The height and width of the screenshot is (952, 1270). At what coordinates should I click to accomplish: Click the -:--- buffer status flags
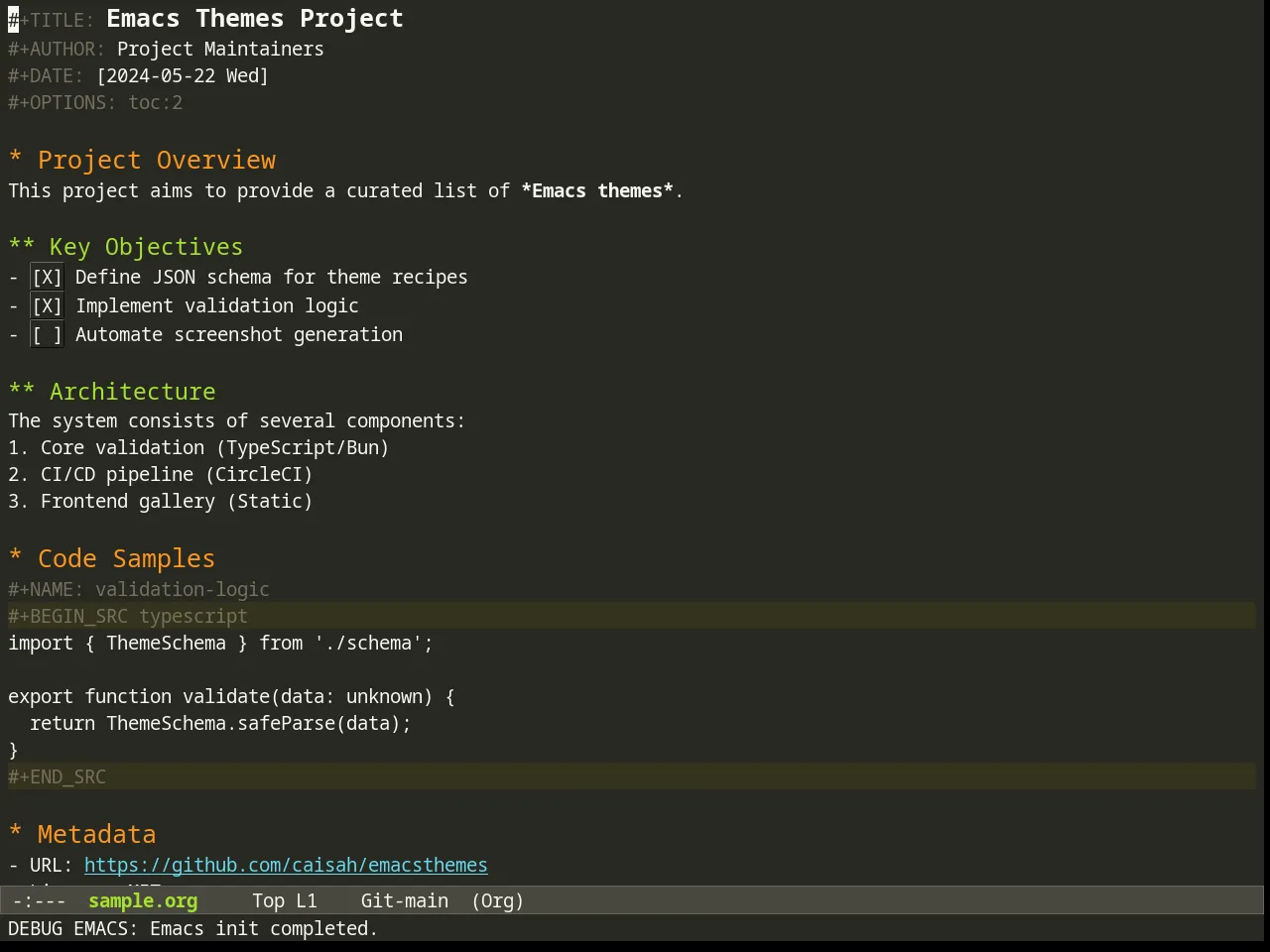(40, 900)
